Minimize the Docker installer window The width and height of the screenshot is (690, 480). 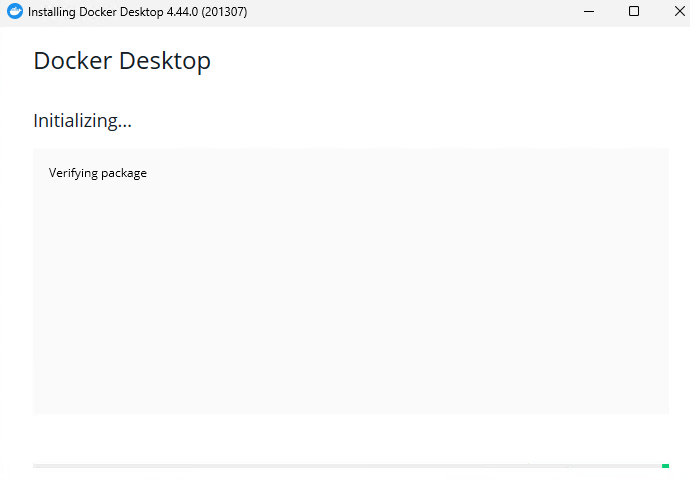click(589, 11)
